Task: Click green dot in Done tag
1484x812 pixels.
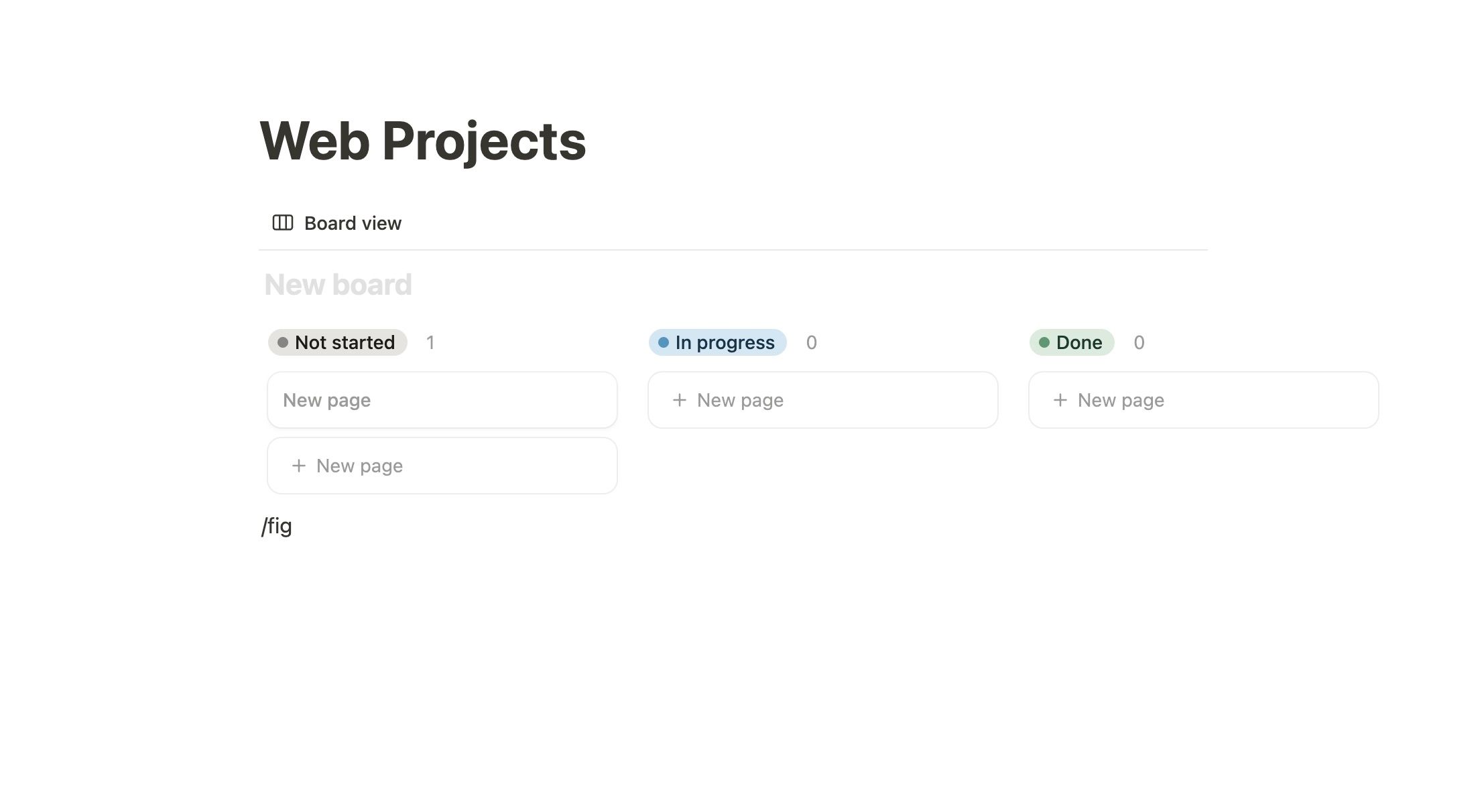Action: click(1044, 342)
